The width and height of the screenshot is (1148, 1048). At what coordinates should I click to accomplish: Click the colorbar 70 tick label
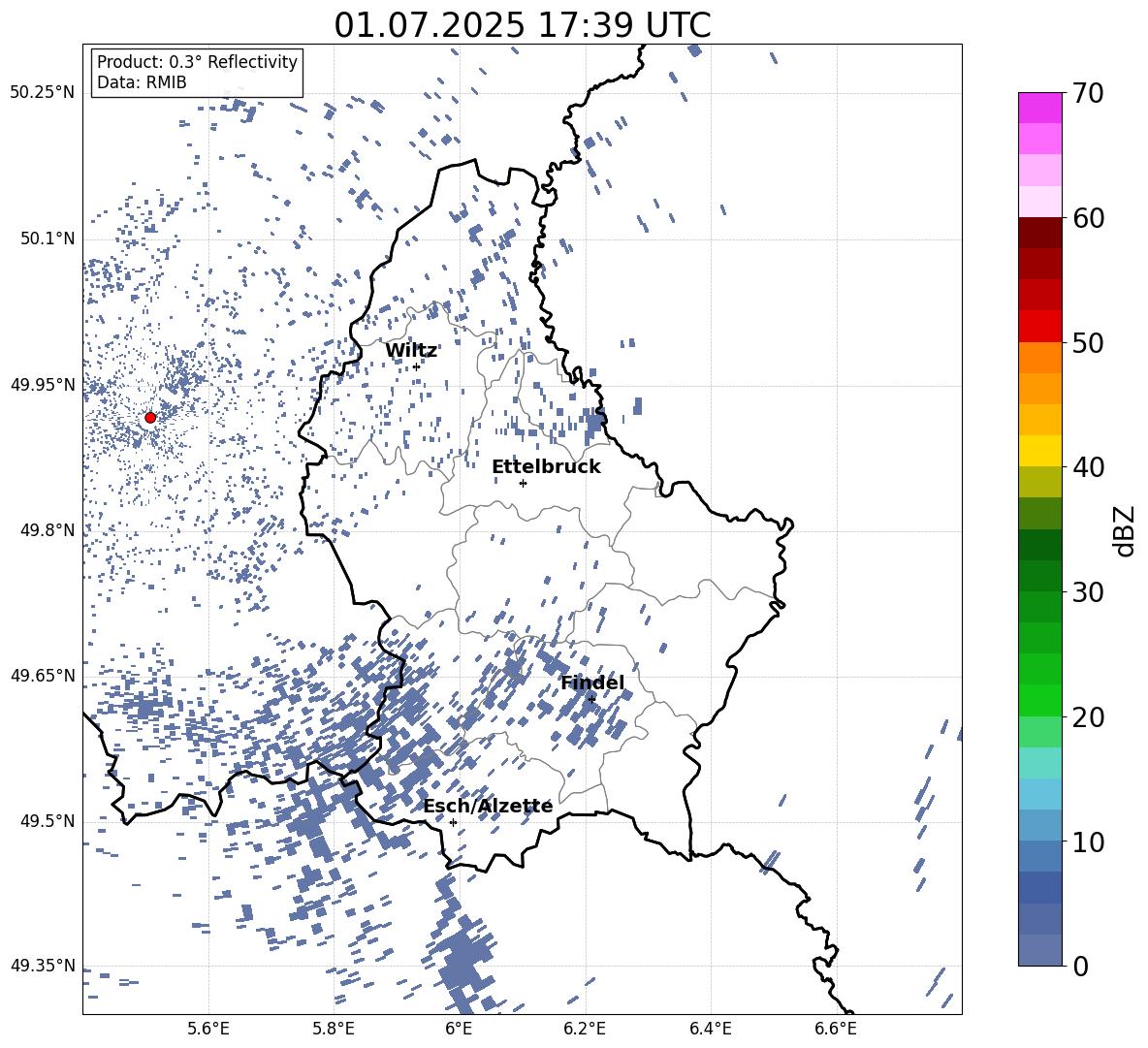1088,94
